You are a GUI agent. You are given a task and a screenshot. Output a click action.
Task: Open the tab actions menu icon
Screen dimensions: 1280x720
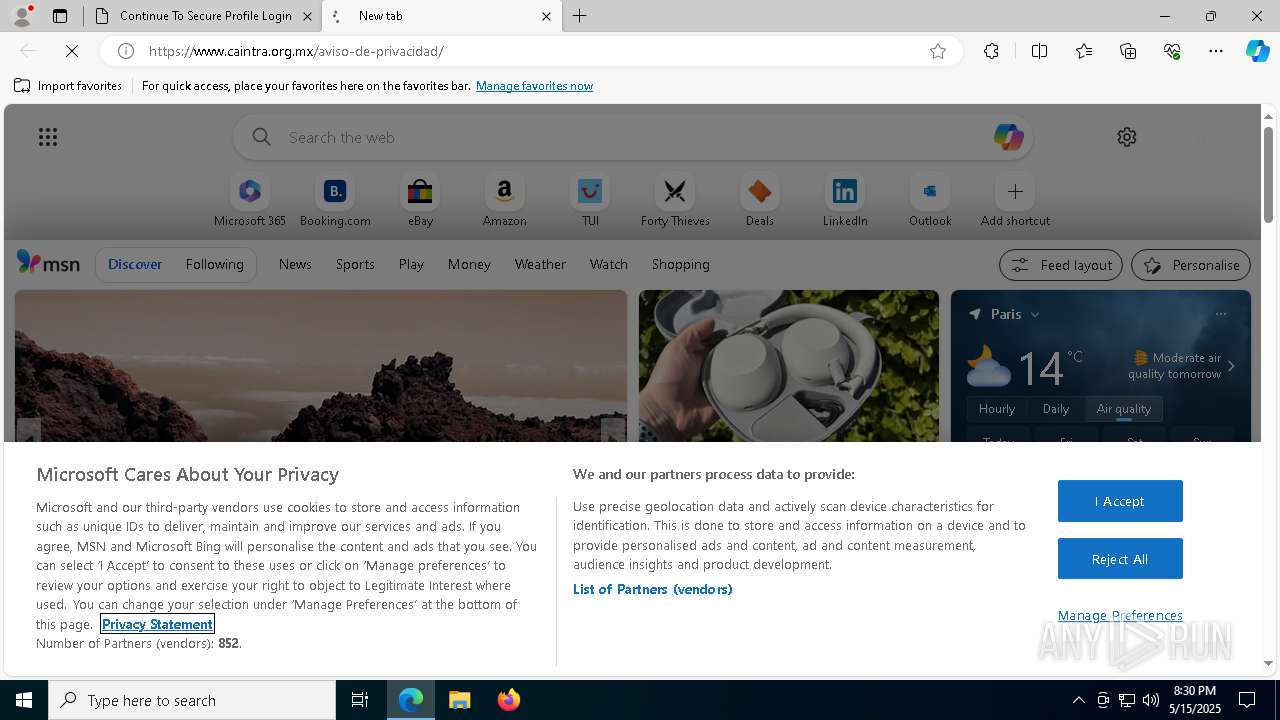pyautogui.click(x=60, y=16)
